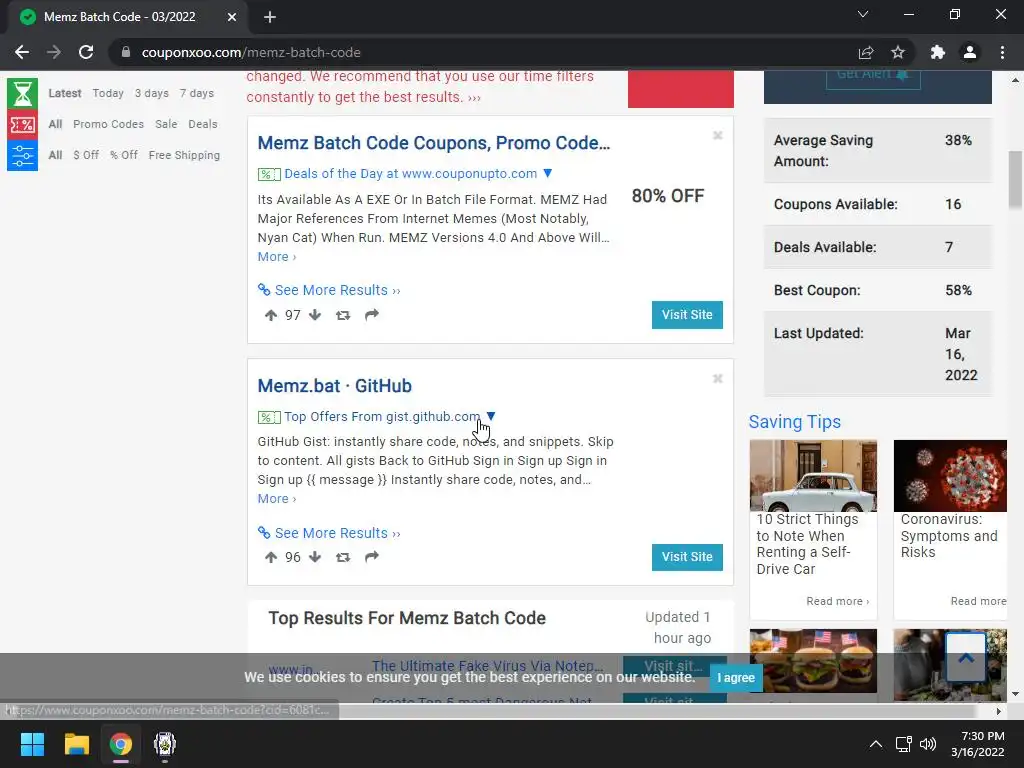Open the Saving Tips heading link

(795, 423)
